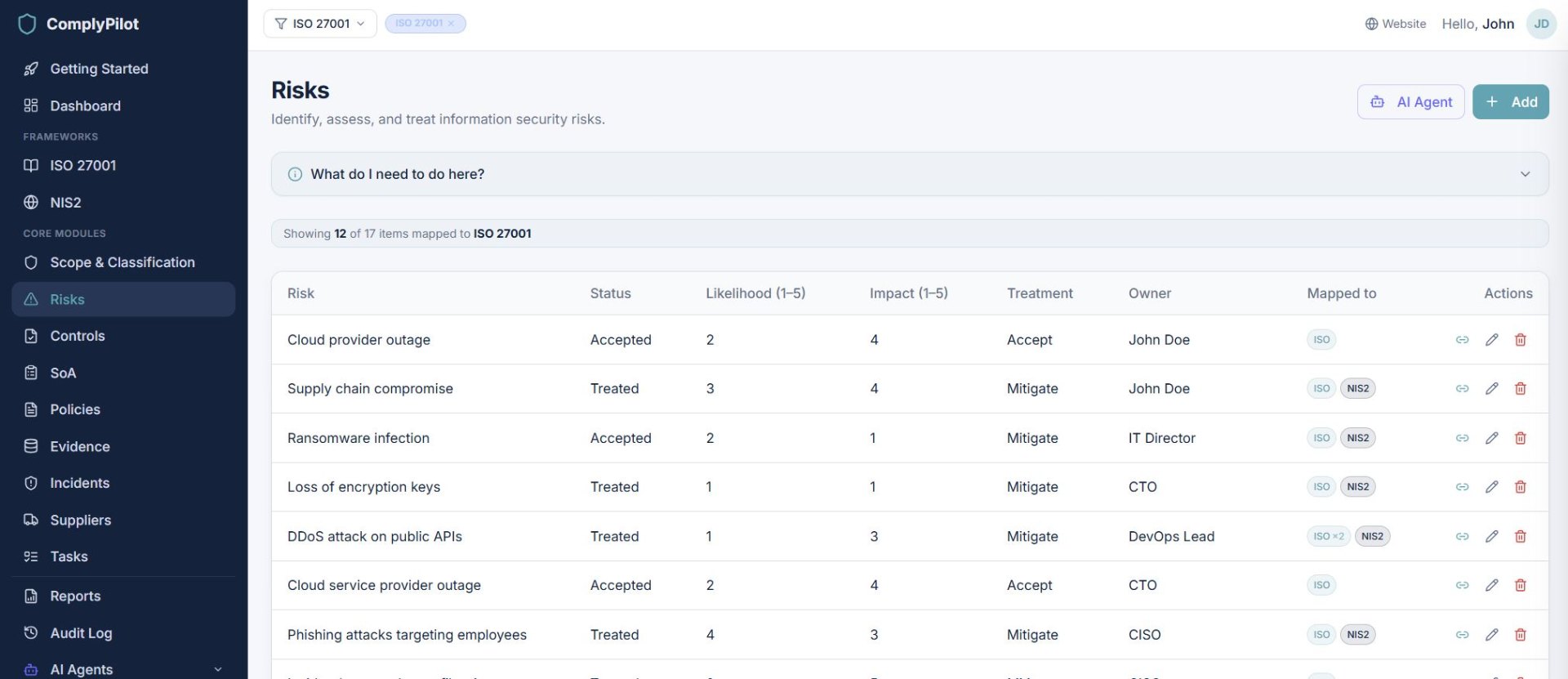Open the Incidents module

123,483
